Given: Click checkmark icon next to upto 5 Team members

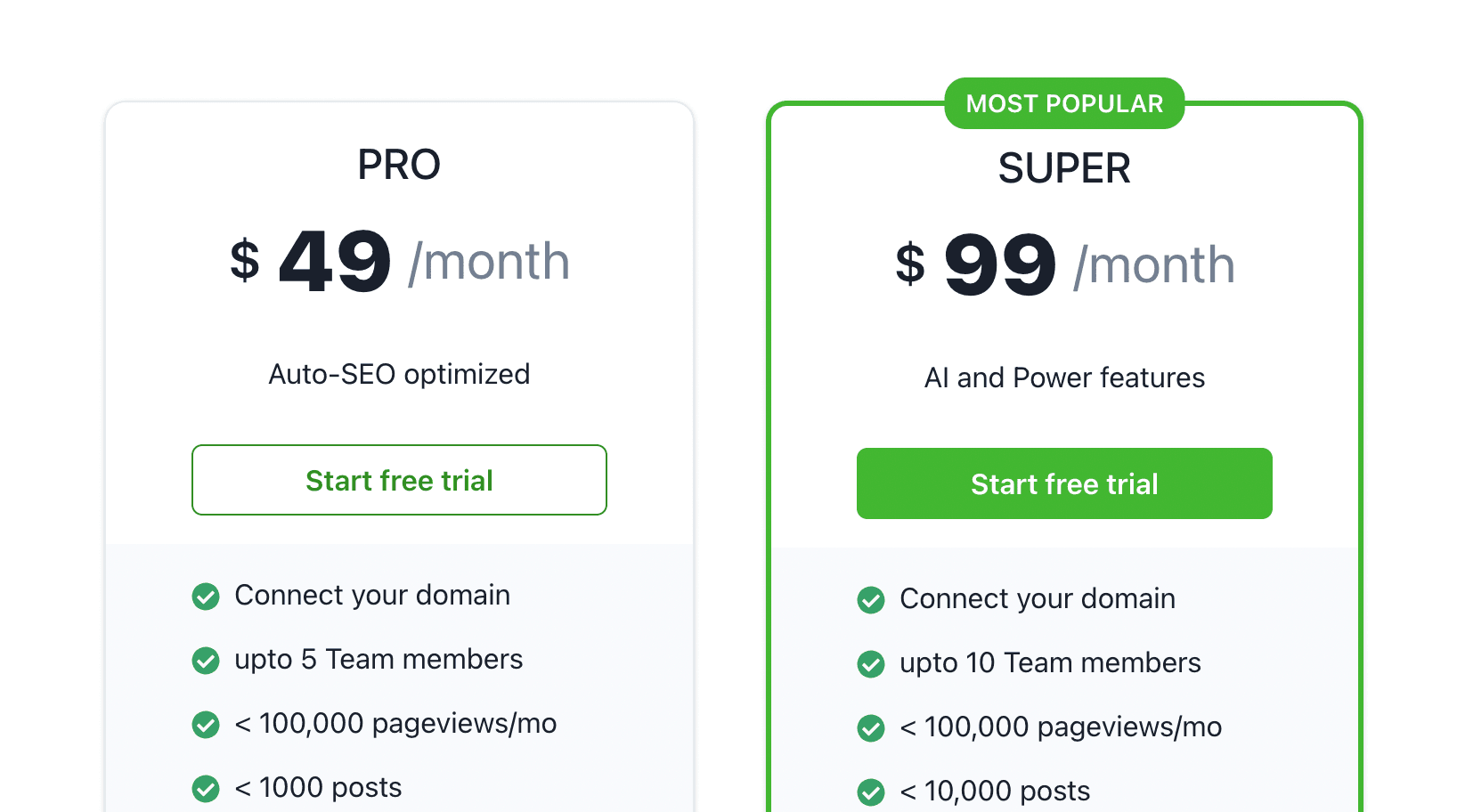Looking at the screenshot, I should coord(206,661).
